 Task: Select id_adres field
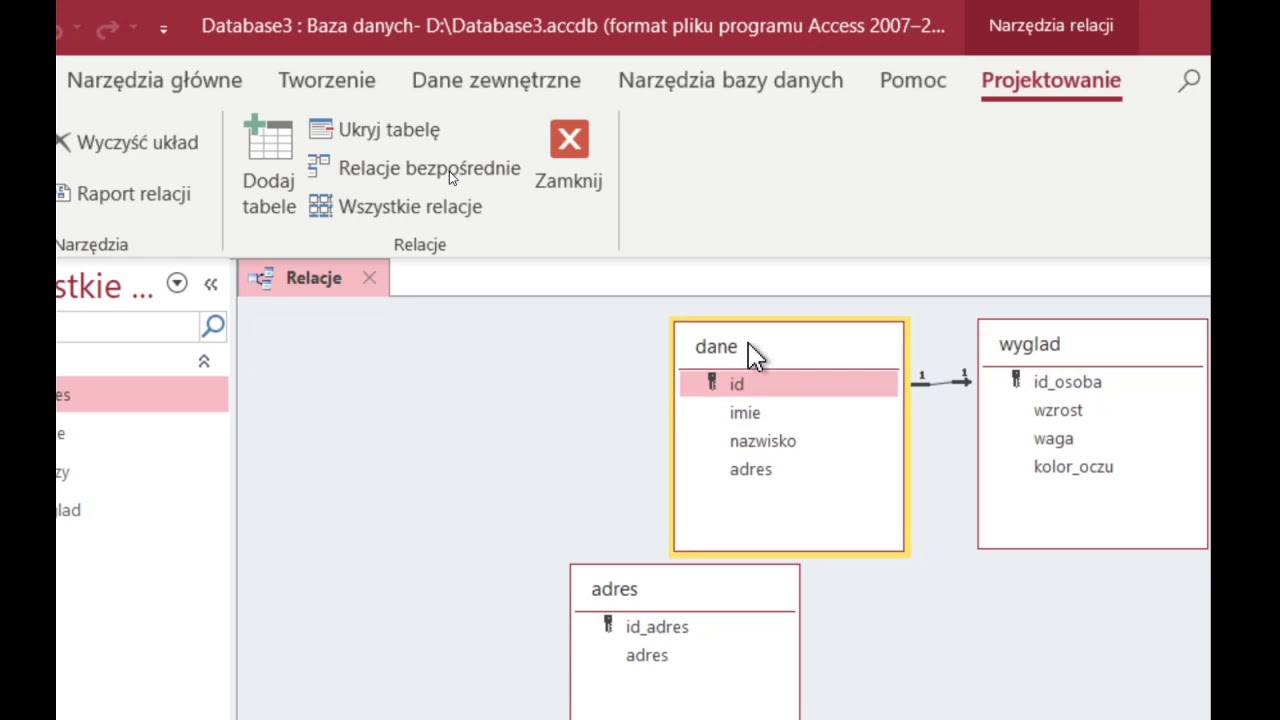click(657, 627)
